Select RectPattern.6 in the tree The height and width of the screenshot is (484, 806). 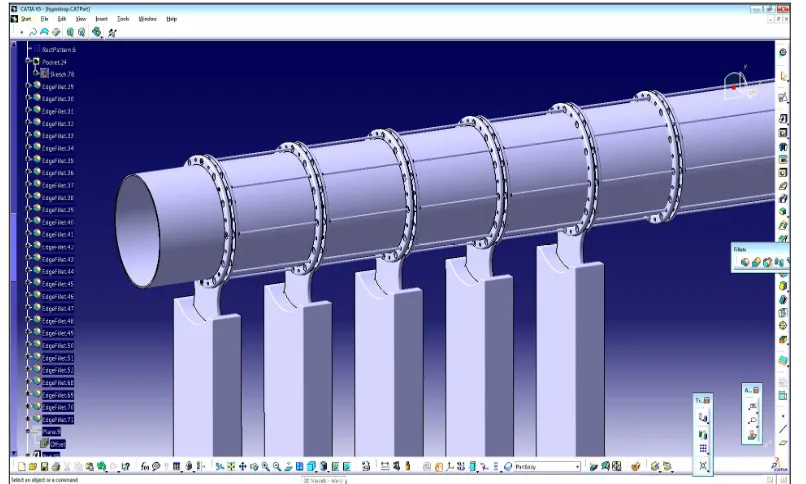point(59,49)
